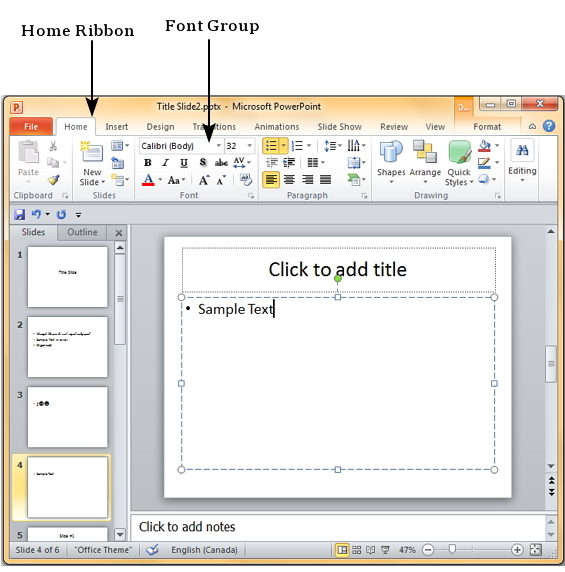This screenshot has height=572, width=565.
Task: Switch to the Outline pane tab
Action: point(82,232)
